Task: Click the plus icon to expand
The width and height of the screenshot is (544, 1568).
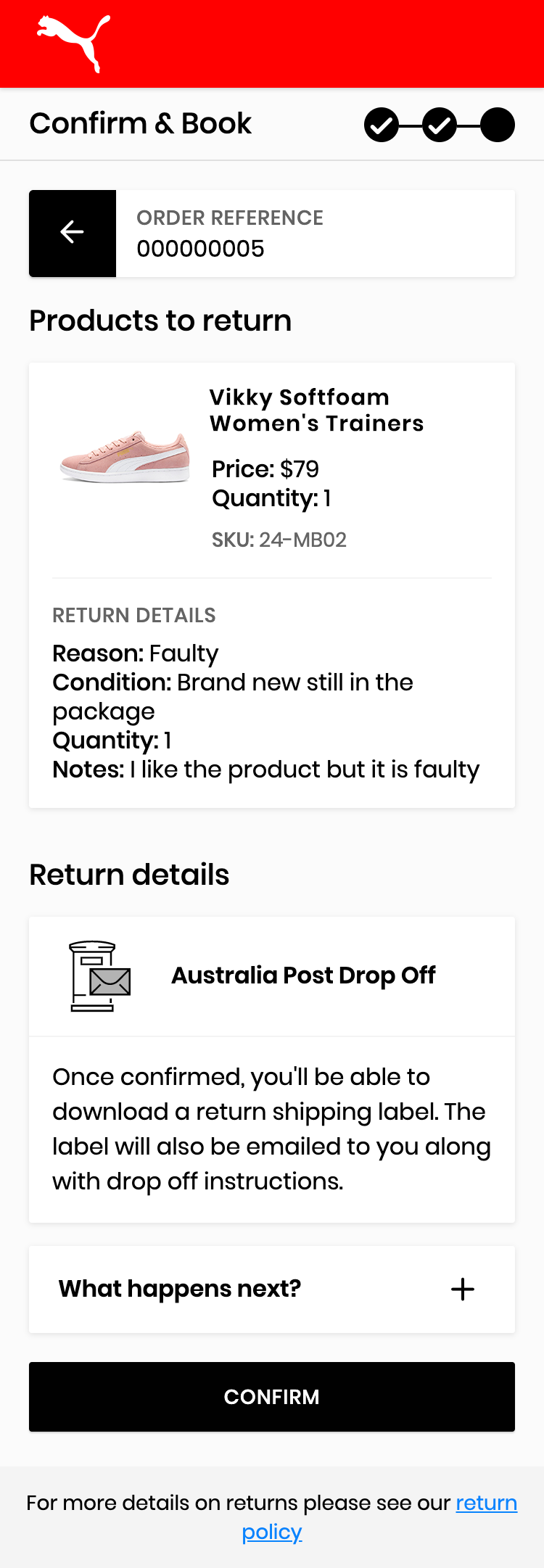Action: click(x=463, y=1289)
